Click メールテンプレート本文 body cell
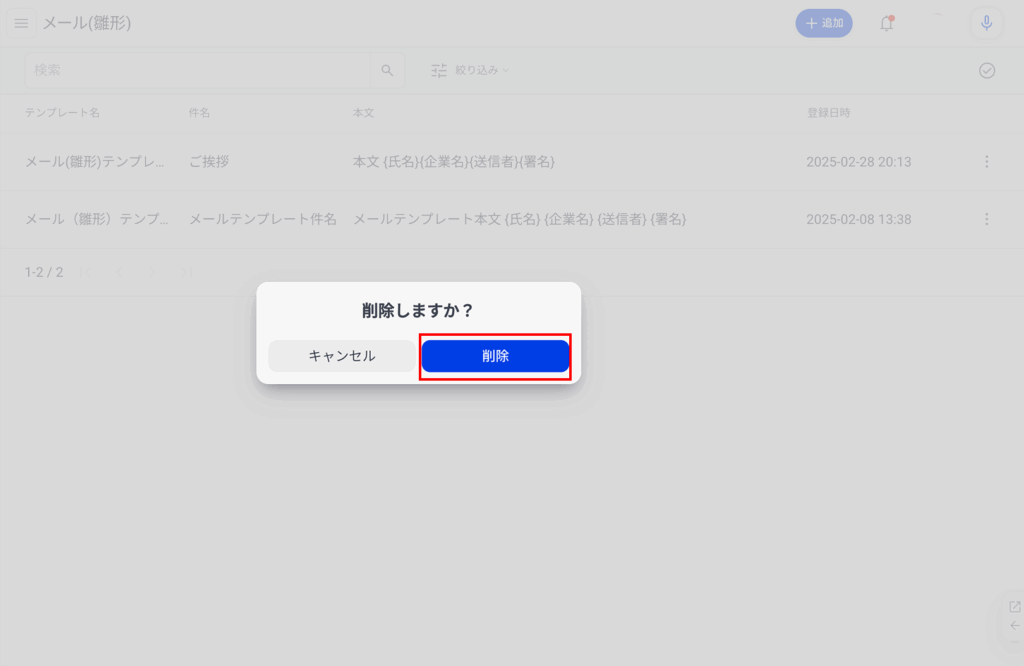 pyautogui.click(x=519, y=219)
